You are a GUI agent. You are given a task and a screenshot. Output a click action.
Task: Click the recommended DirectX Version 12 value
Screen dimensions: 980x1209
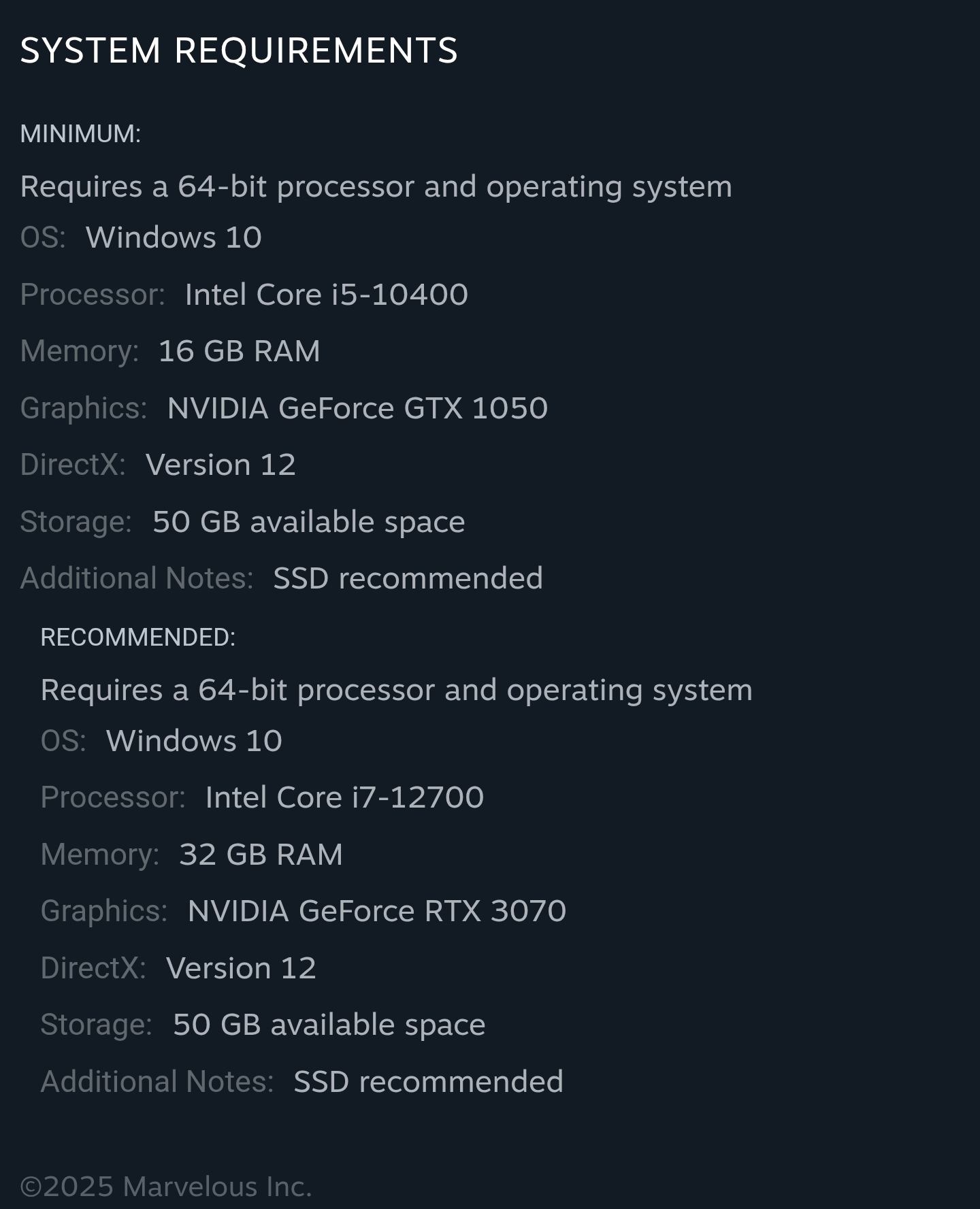coord(241,968)
